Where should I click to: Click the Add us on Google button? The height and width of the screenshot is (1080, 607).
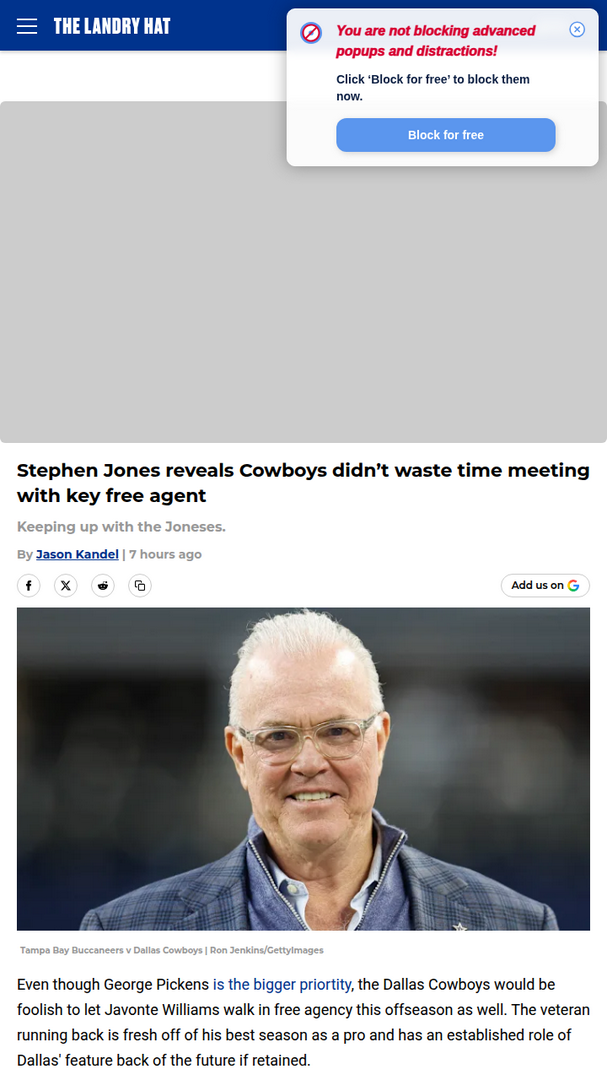point(545,585)
